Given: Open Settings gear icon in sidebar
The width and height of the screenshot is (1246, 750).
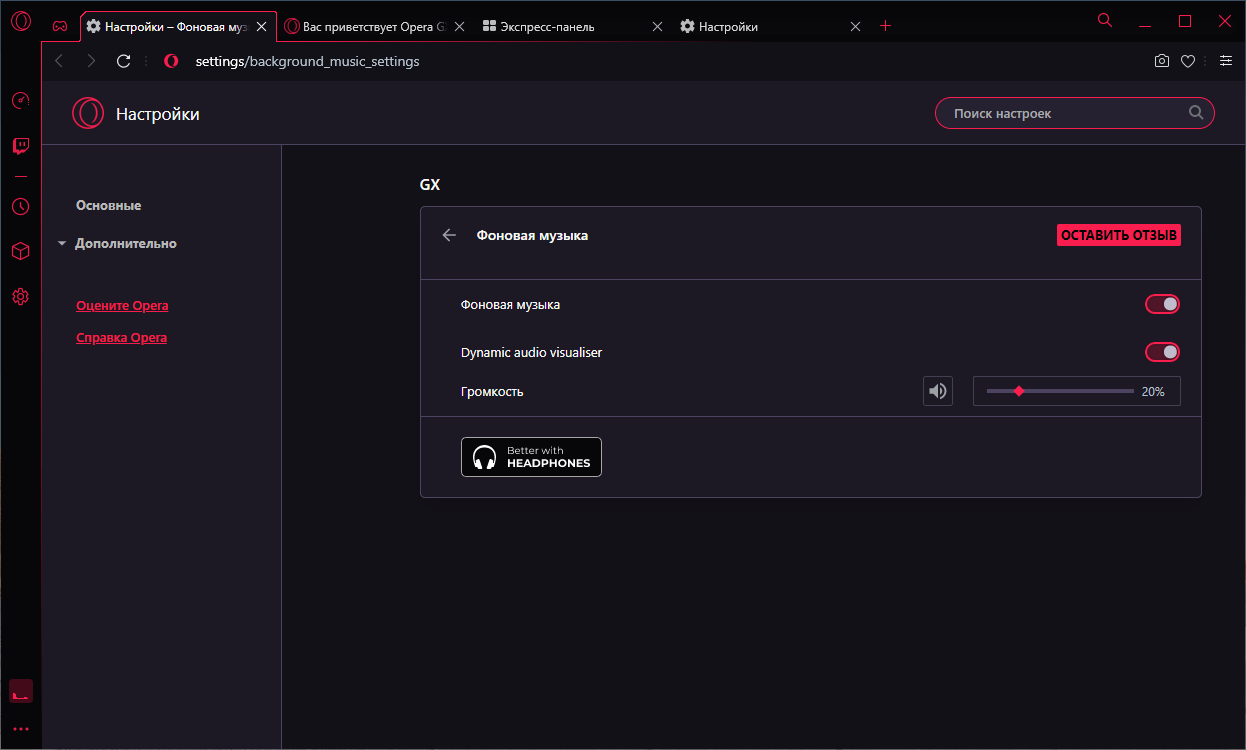Looking at the screenshot, I should 21,297.
